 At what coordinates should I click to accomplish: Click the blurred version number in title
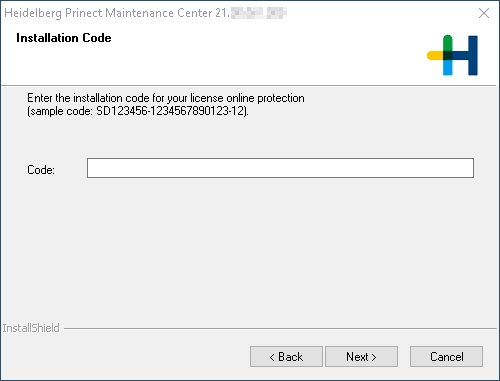(259, 13)
